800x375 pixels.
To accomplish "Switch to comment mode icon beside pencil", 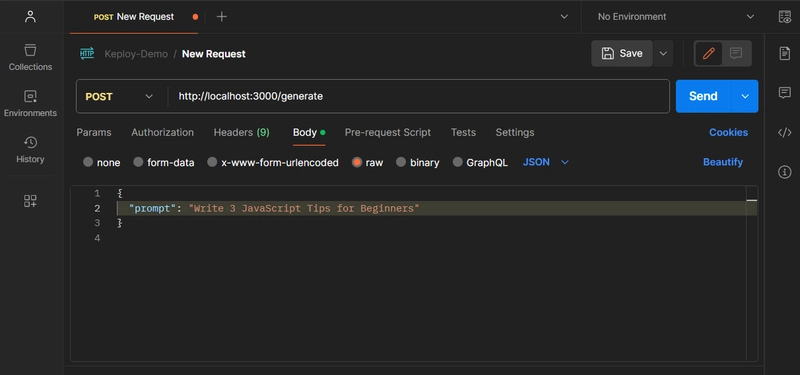I will coord(736,53).
